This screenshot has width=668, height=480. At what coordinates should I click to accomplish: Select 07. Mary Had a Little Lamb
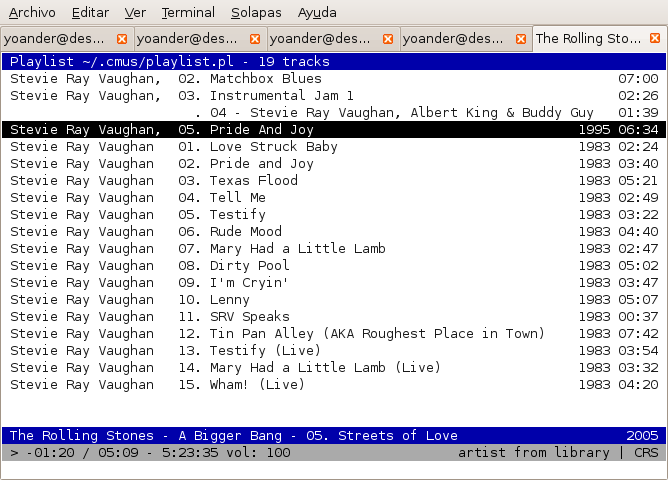click(334, 249)
